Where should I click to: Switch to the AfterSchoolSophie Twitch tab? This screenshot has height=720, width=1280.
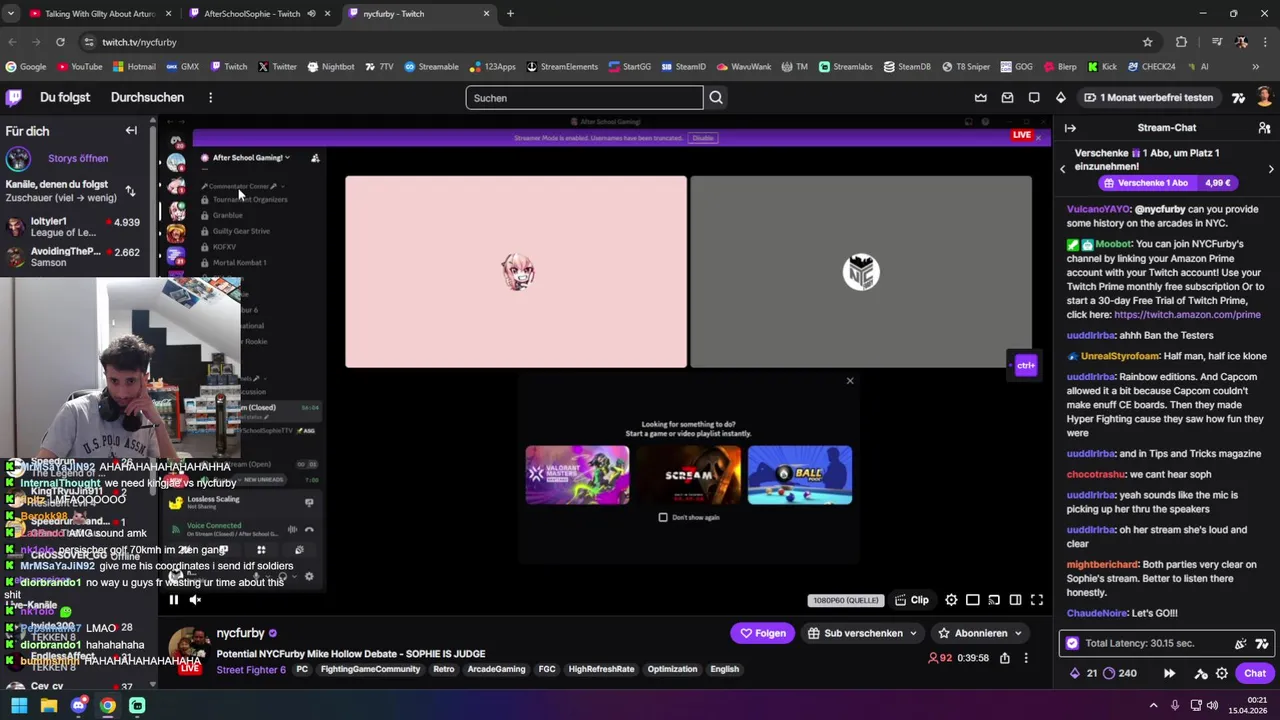point(260,14)
